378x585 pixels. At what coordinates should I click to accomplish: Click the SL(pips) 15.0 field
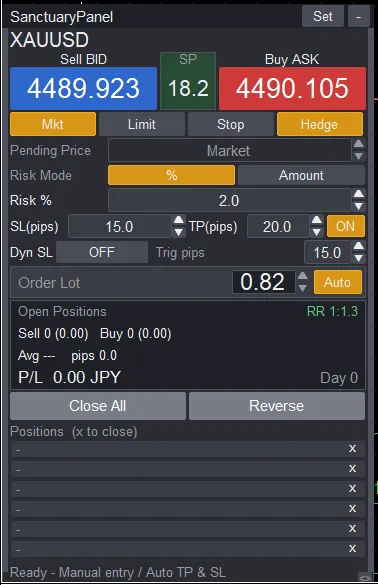pos(119,226)
